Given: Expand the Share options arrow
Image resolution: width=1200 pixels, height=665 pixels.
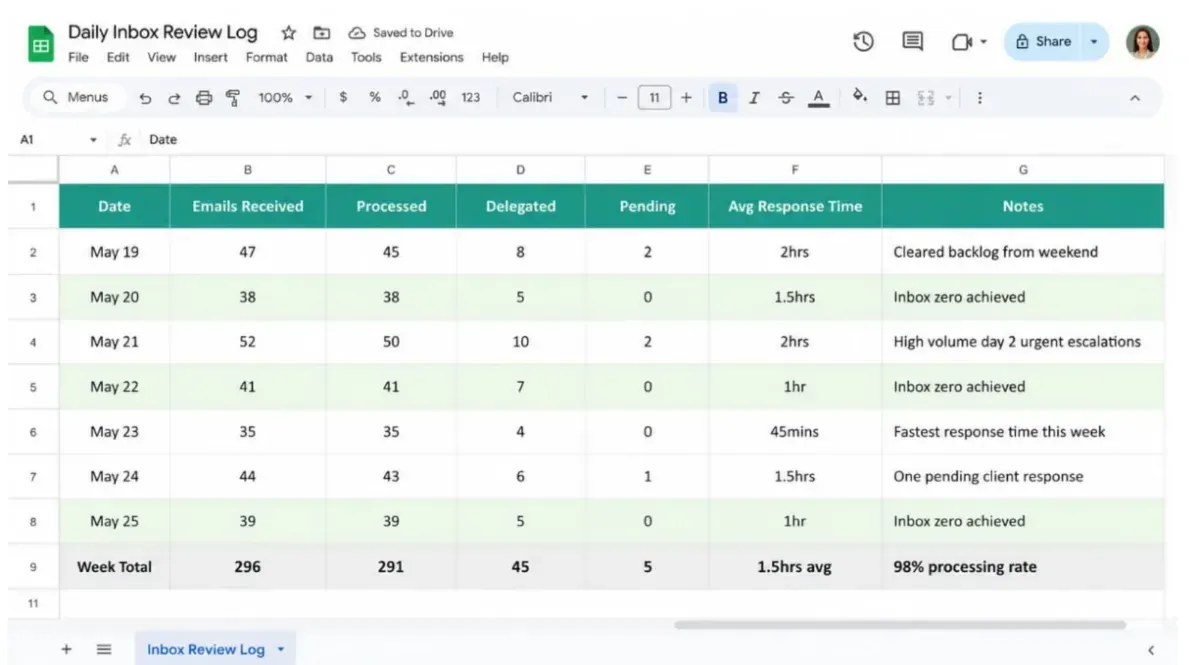Looking at the screenshot, I should 1094,42.
